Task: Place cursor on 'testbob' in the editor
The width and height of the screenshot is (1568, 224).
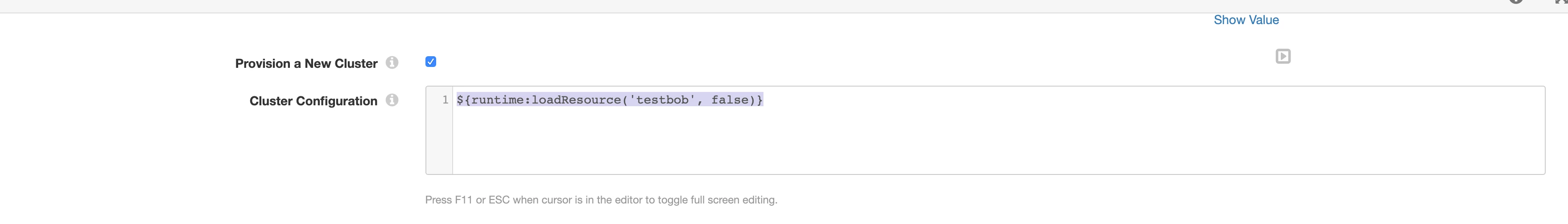Action: [x=662, y=100]
